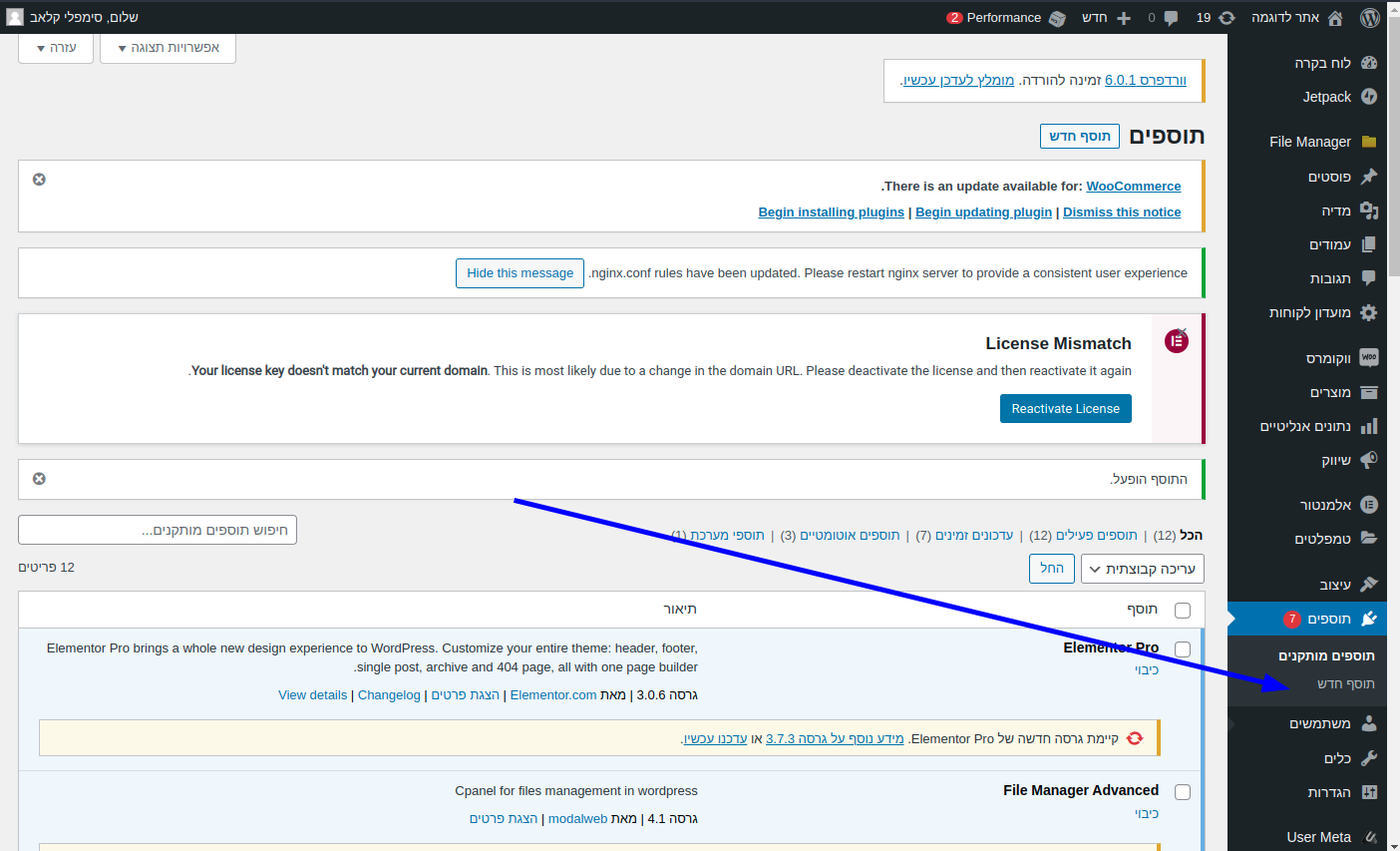The width and height of the screenshot is (1400, 851).
Task: Click the comments bubble icon in admin bar
Action: pyautogui.click(x=1170, y=17)
